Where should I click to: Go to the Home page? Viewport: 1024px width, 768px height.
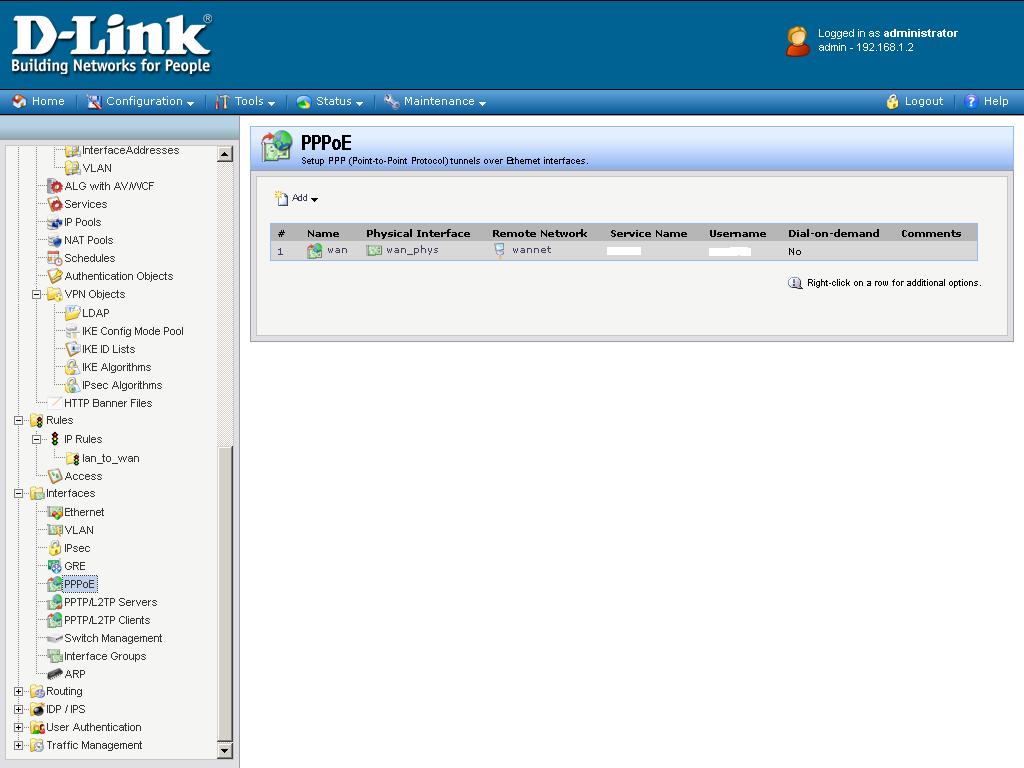48,101
